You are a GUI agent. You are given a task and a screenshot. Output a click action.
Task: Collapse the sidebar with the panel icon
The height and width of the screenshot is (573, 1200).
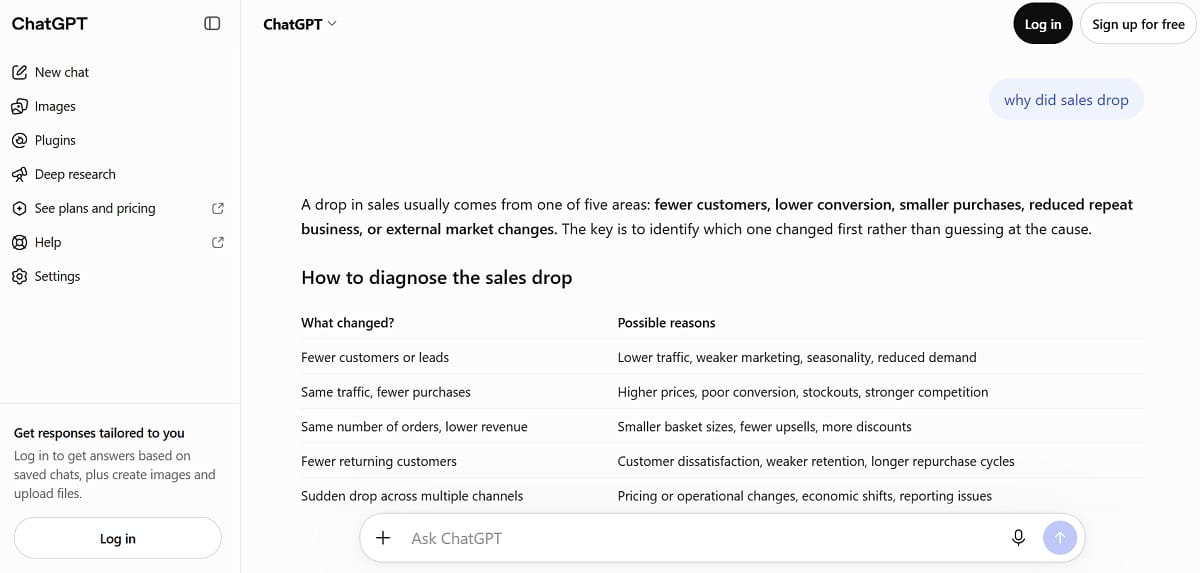point(212,23)
